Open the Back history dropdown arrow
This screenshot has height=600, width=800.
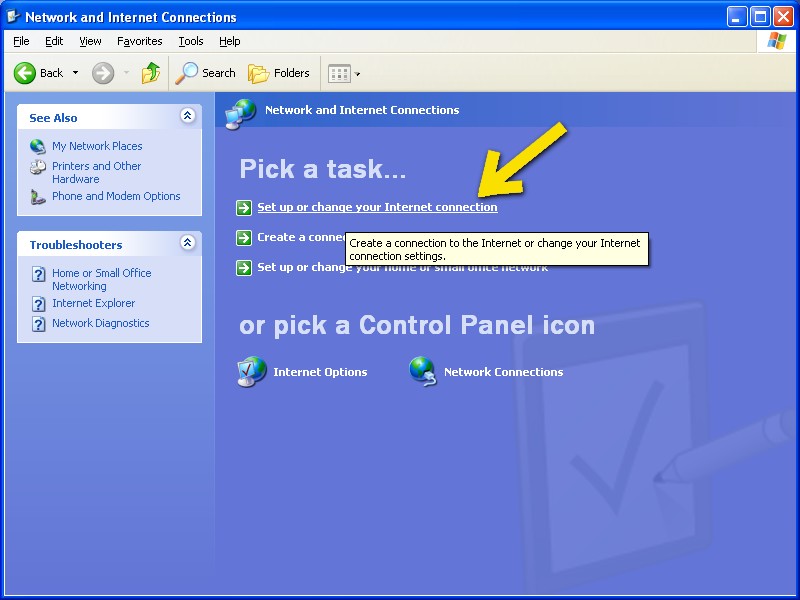75,73
